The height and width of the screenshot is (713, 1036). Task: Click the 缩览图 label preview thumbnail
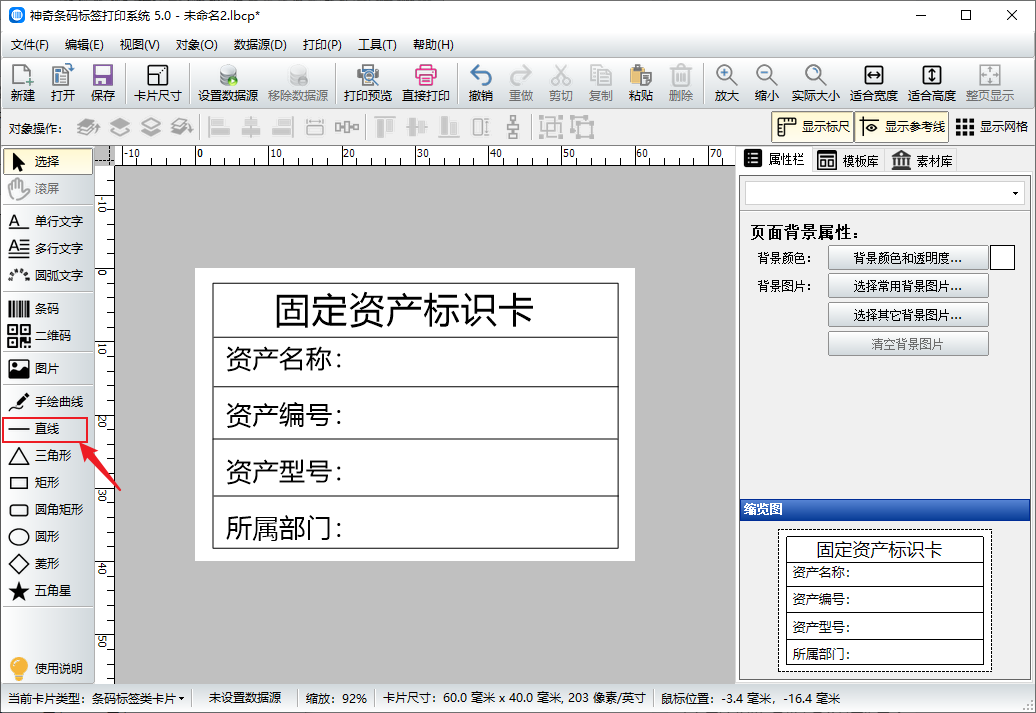884,600
